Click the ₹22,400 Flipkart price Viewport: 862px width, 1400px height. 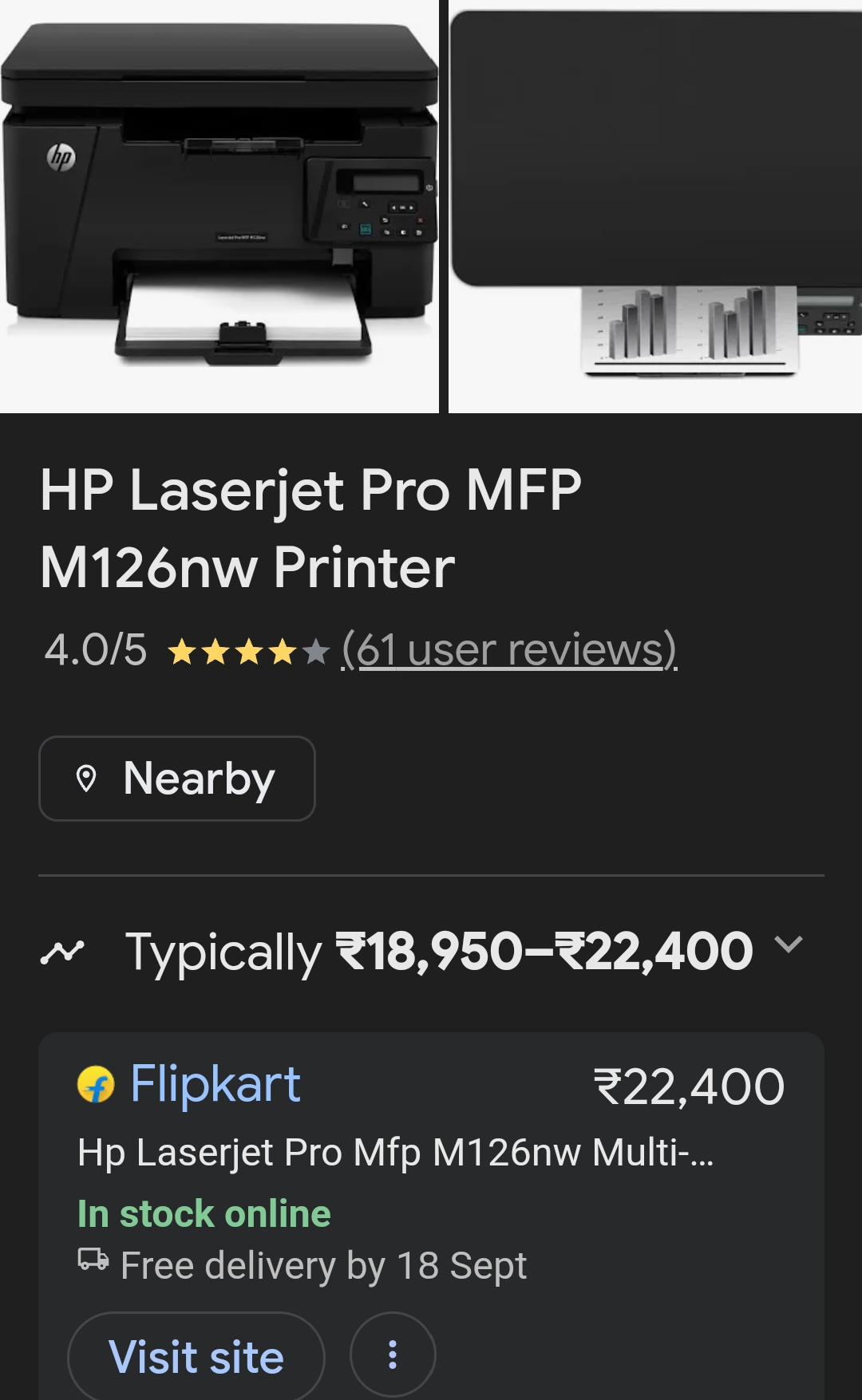click(x=690, y=1086)
